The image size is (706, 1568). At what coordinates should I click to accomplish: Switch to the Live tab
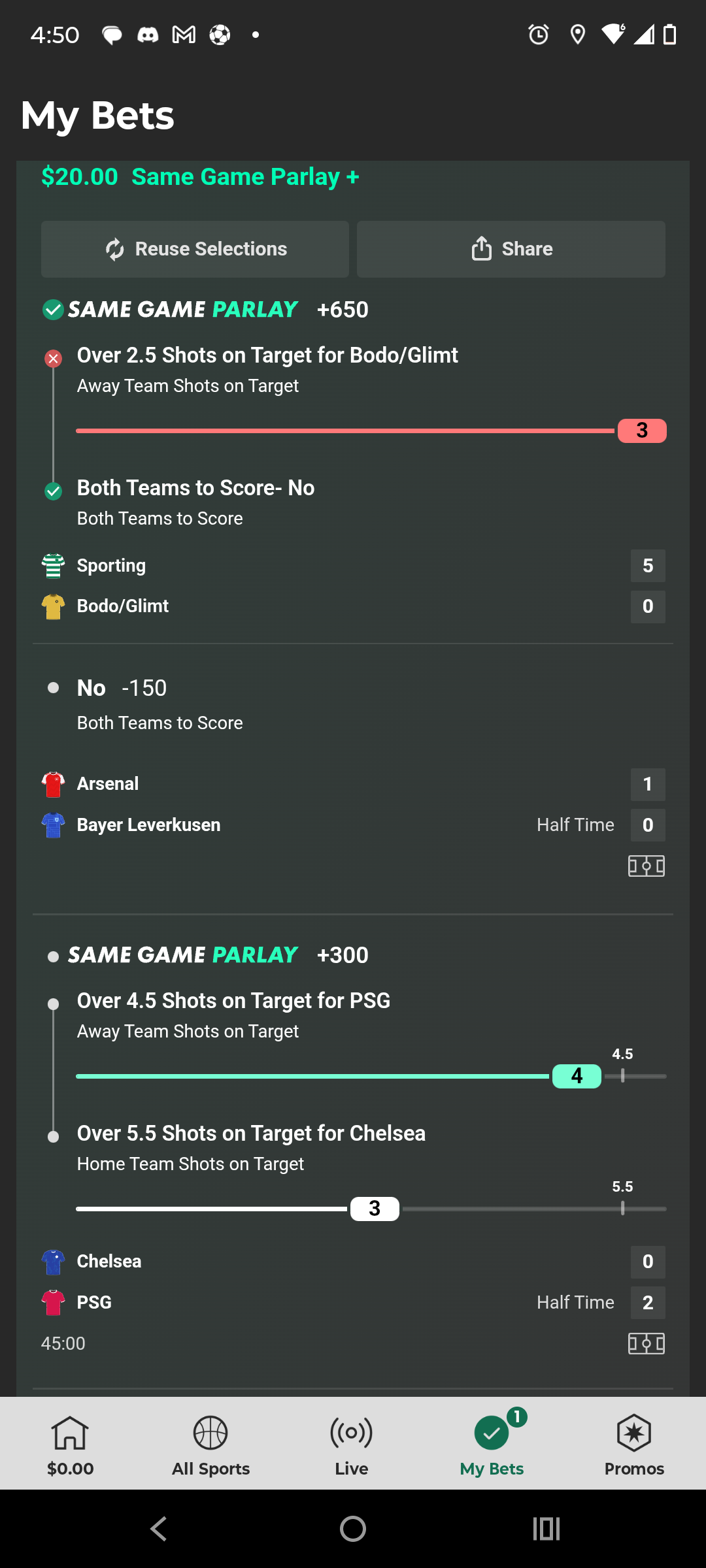coord(352,1444)
